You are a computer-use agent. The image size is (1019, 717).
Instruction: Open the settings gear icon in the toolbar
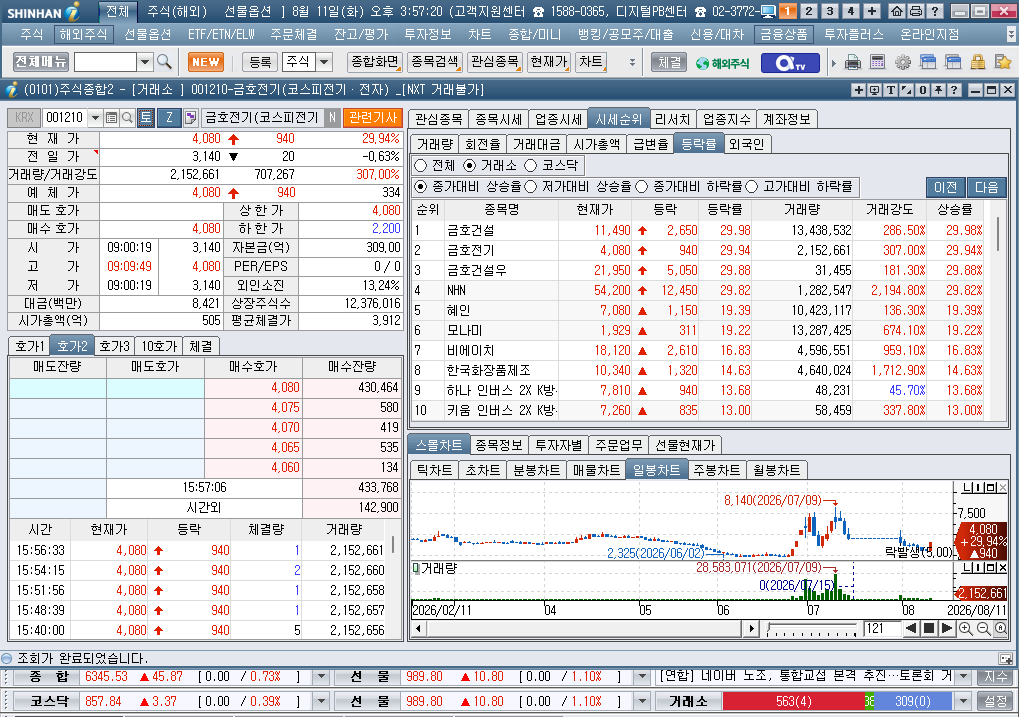[x=903, y=62]
